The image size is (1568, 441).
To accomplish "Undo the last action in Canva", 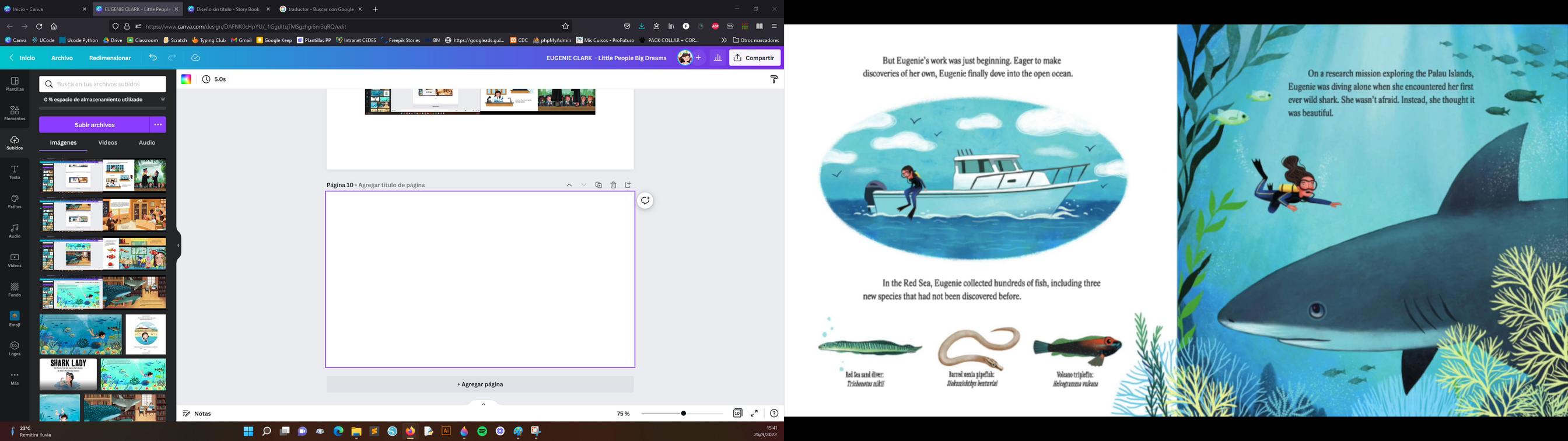I will (153, 58).
